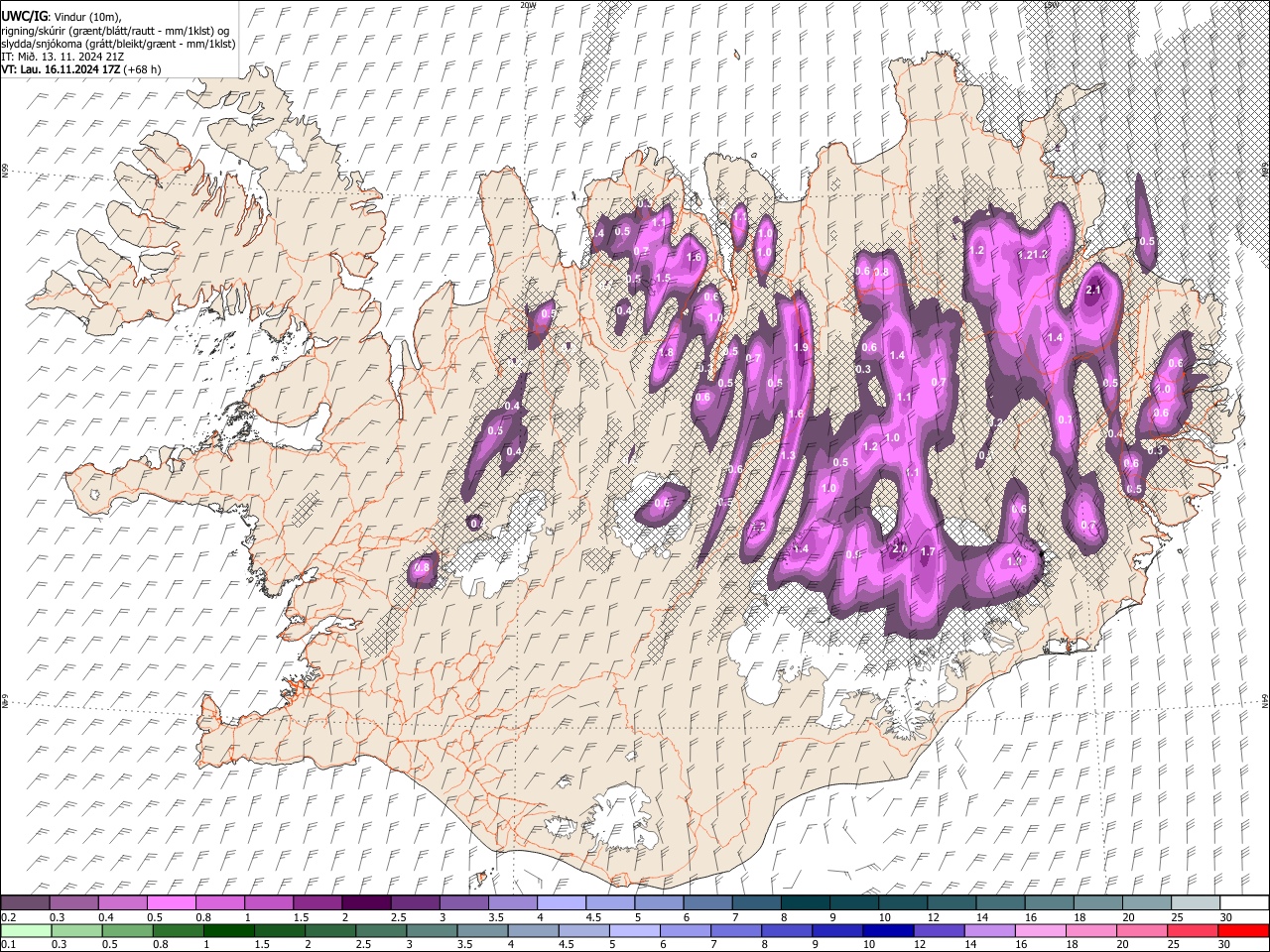The image size is (1270, 952).
Task: Pick the bottom-row legend swatch between 7 and 8
Action: 735,930
